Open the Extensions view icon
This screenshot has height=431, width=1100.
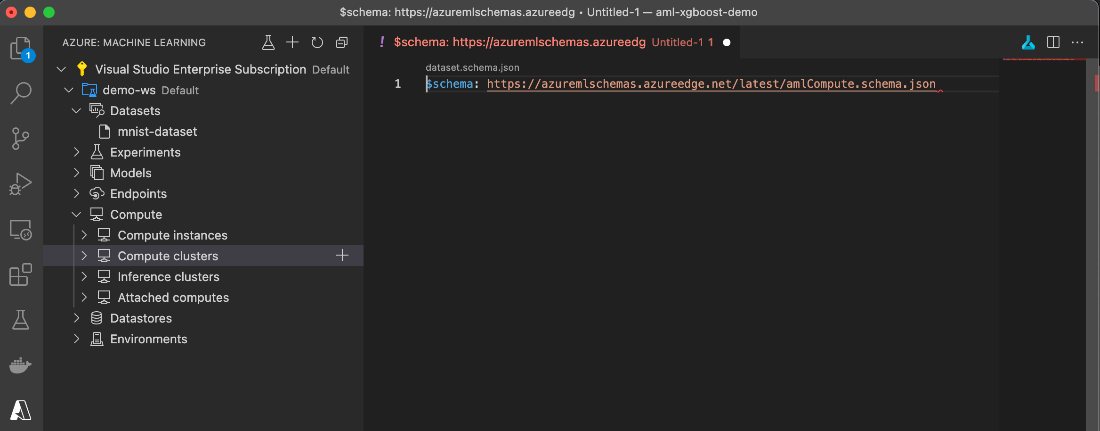(21, 274)
